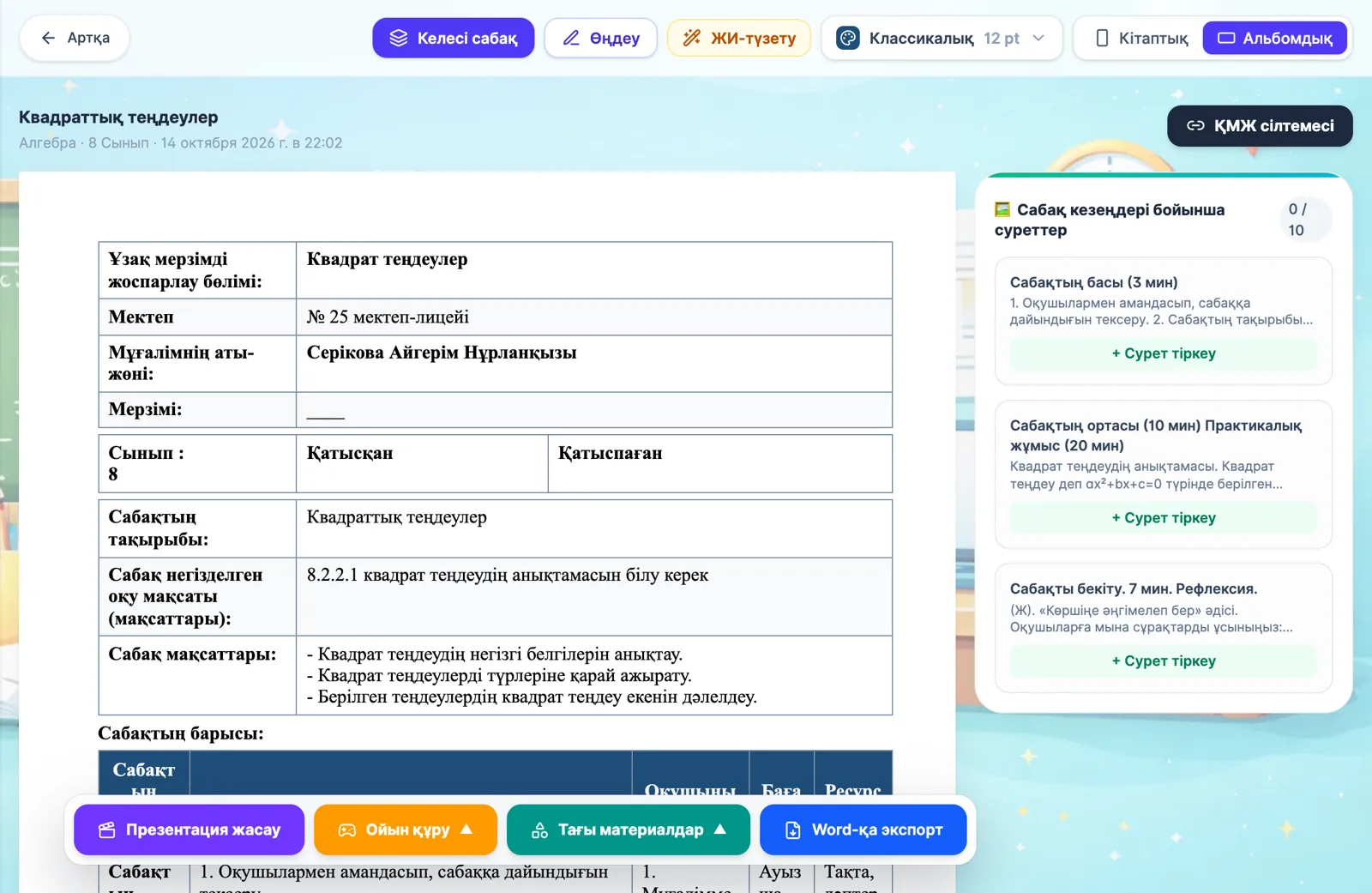Image resolution: width=1372 pixels, height=893 pixels.
Task: Select the Сабақтың басы (3 мин) card title
Action: point(1093,282)
